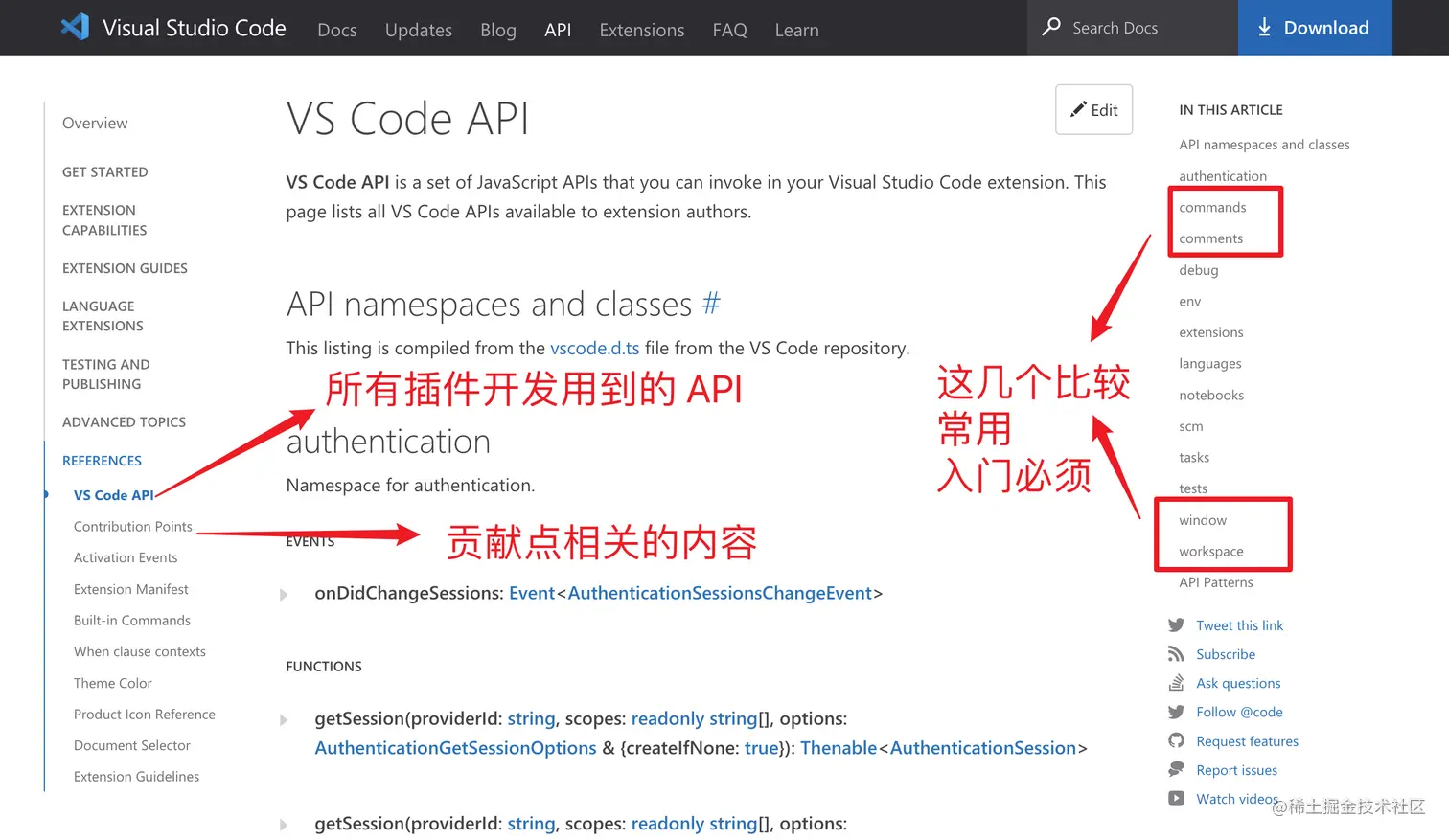The image size is (1449, 840).
Task: Collapse the REFERENCES sidebar section
Action: (102, 461)
